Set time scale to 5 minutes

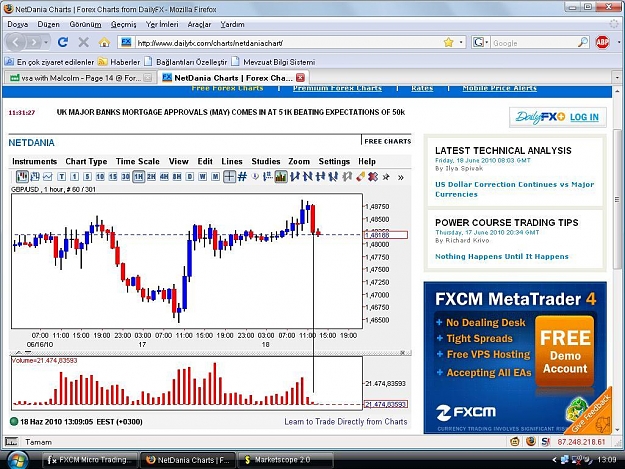(87, 177)
